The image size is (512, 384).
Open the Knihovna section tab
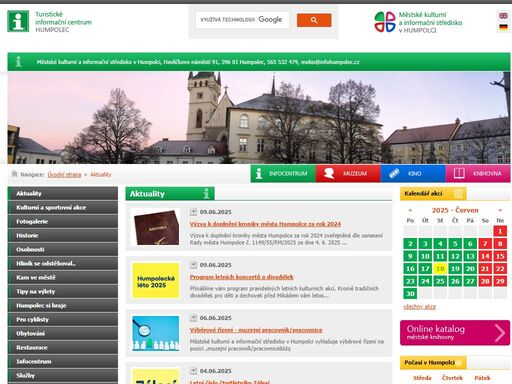(x=478, y=173)
